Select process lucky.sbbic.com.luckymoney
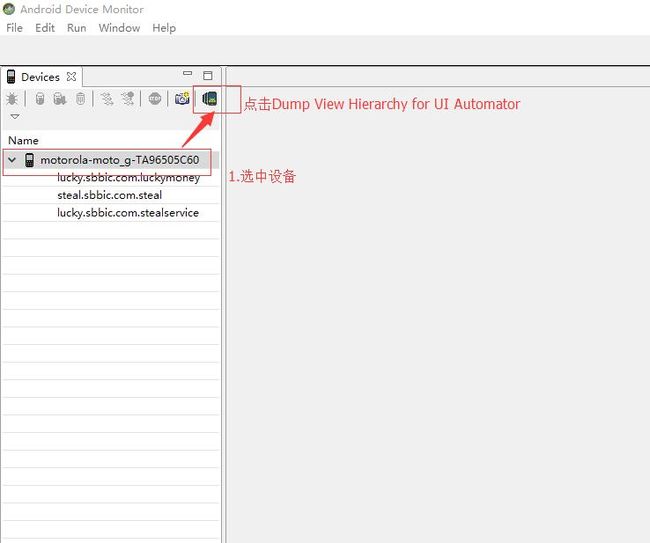Image resolution: width=650 pixels, height=543 pixels. click(x=129, y=178)
